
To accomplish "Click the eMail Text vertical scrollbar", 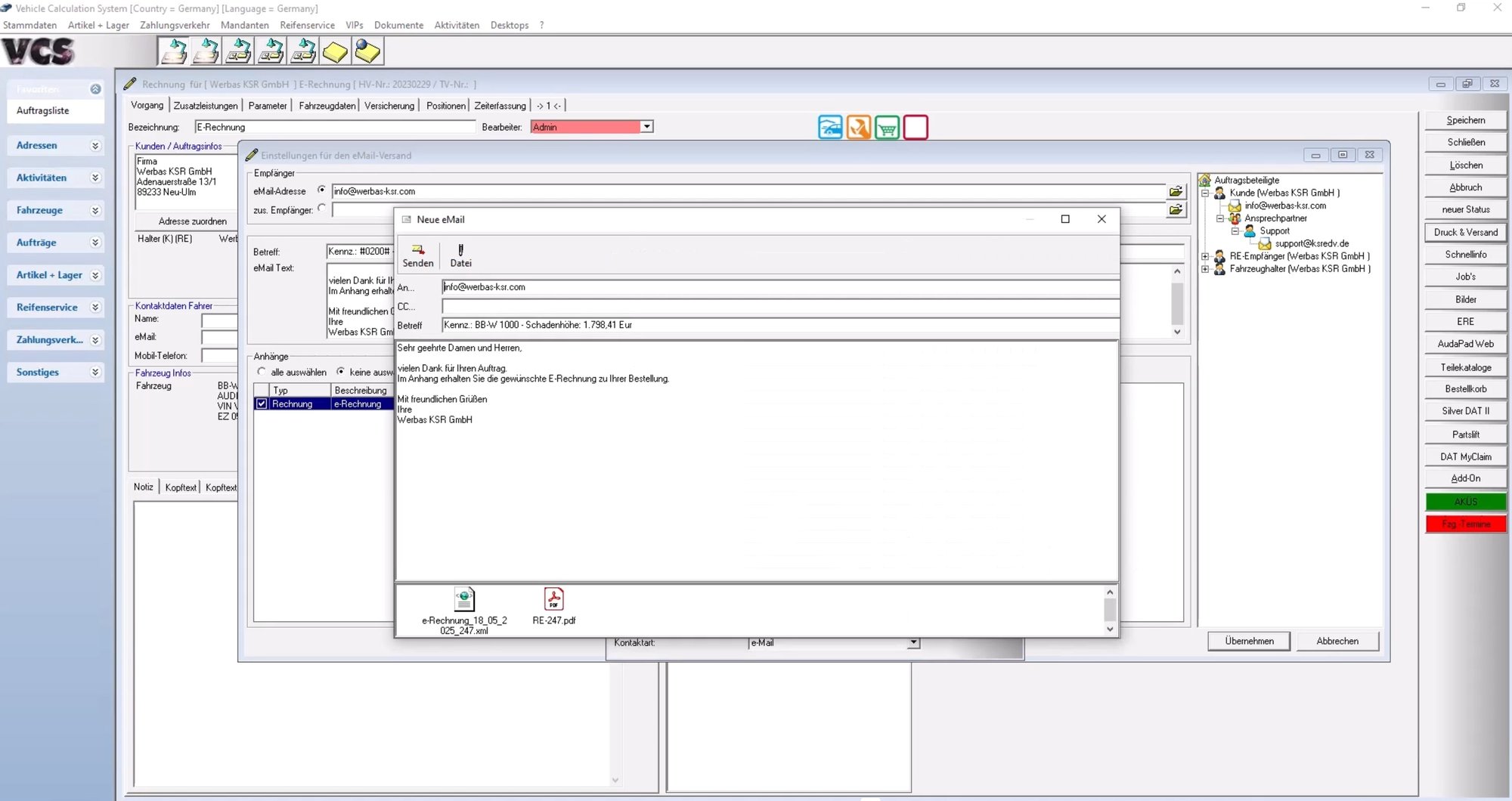I will pyautogui.click(x=1177, y=302).
